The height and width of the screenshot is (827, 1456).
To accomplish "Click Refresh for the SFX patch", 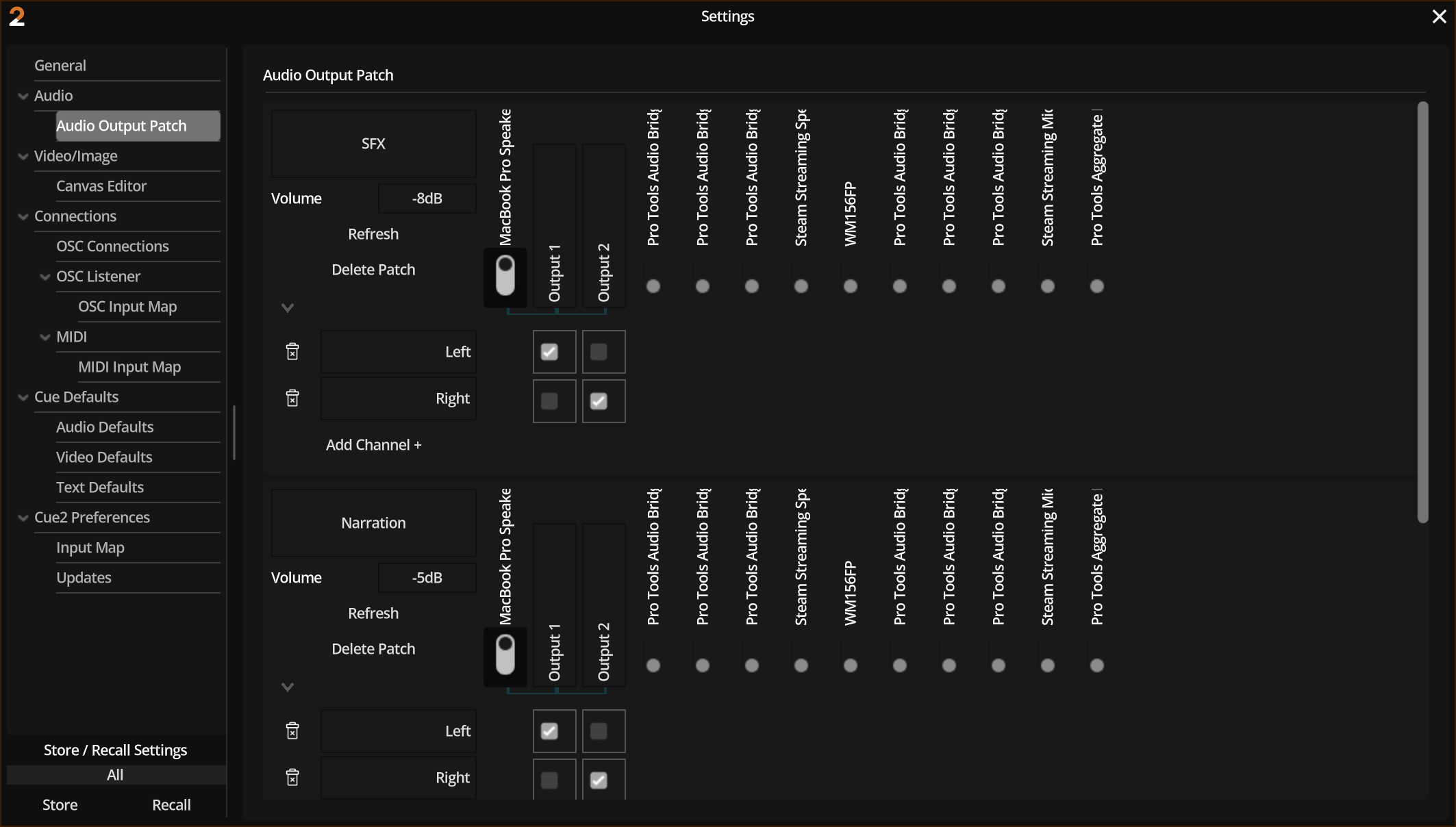I will click(373, 234).
